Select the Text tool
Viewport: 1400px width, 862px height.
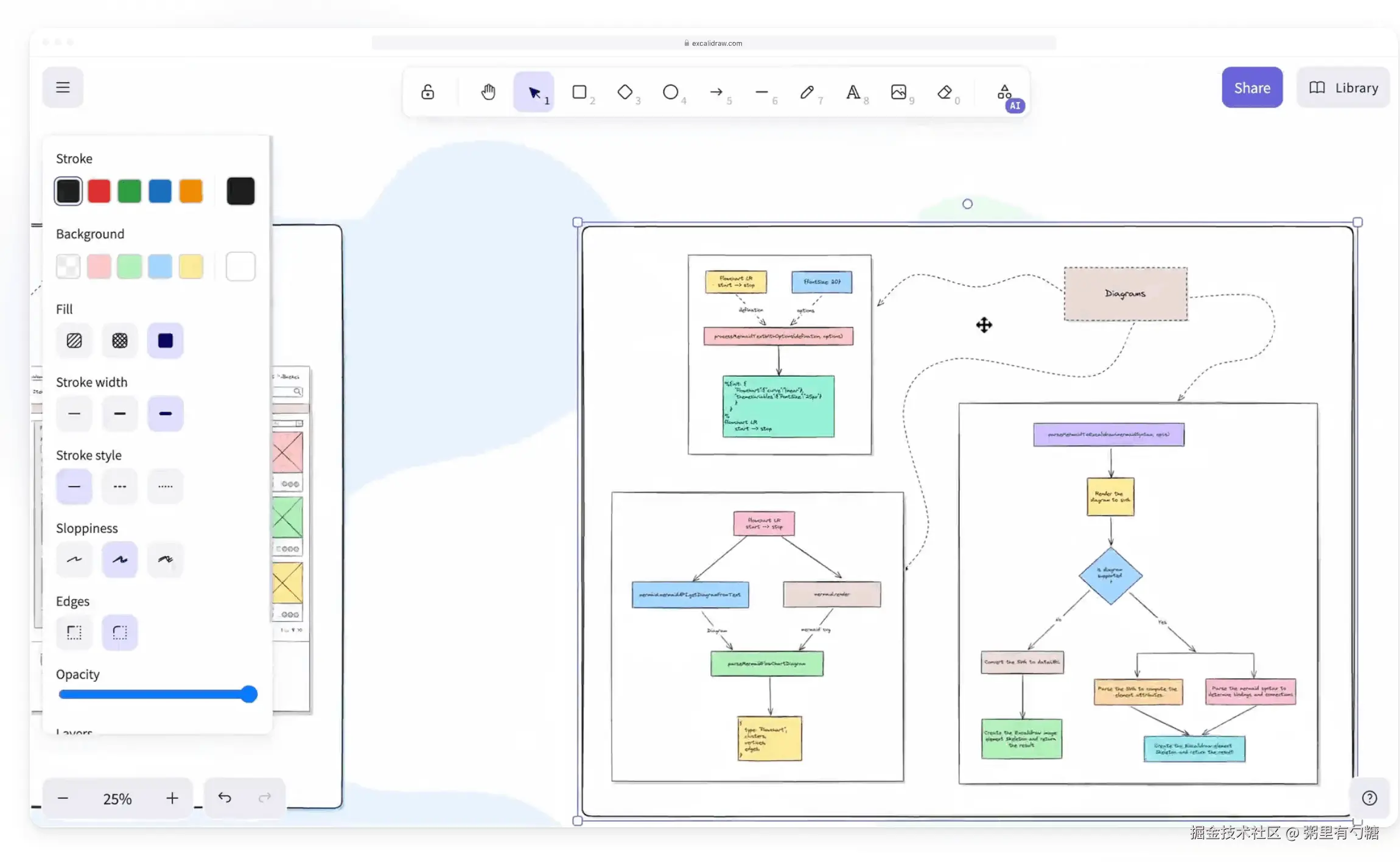click(x=853, y=92)
